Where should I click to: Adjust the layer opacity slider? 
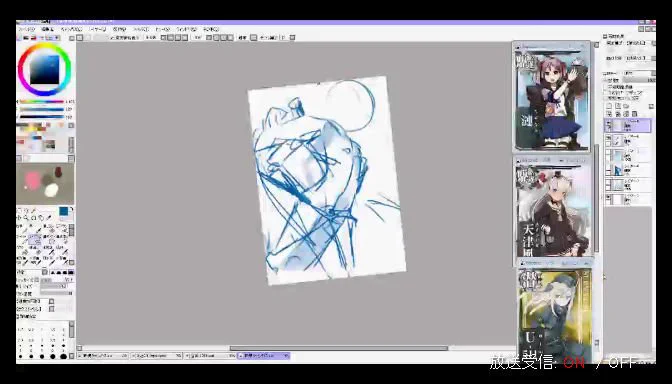pos(639,81)
